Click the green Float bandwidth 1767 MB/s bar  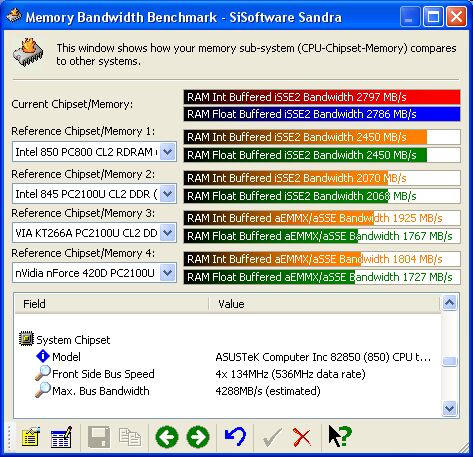pyautogui.click(x=322, y=236)
